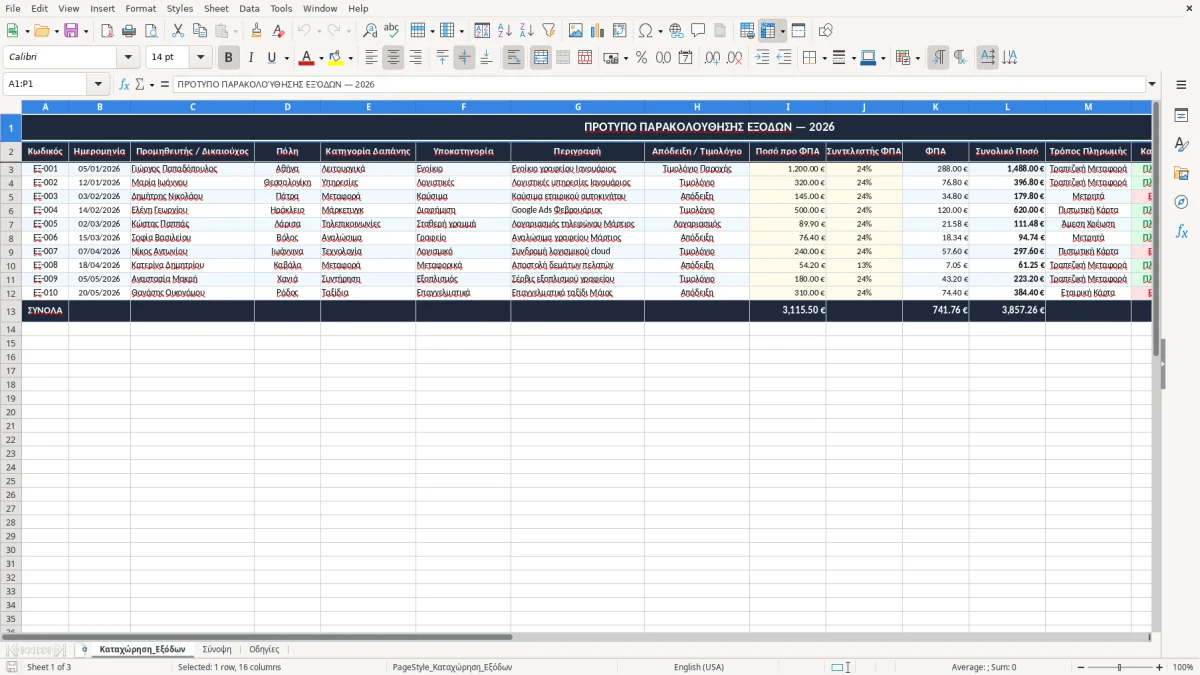1200x675 pixels.
Task: Open sidebar Navigator panel icon
Action: tap(1181, 202)
